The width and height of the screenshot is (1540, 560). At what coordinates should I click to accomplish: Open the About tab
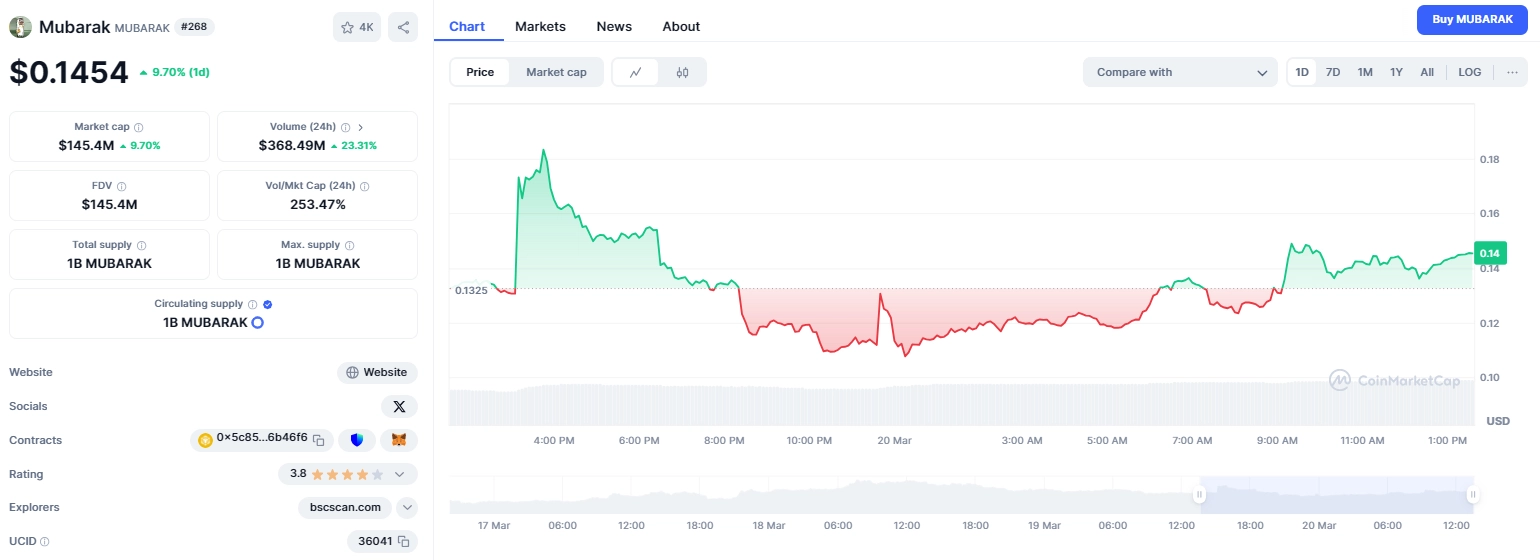point(681,26)
